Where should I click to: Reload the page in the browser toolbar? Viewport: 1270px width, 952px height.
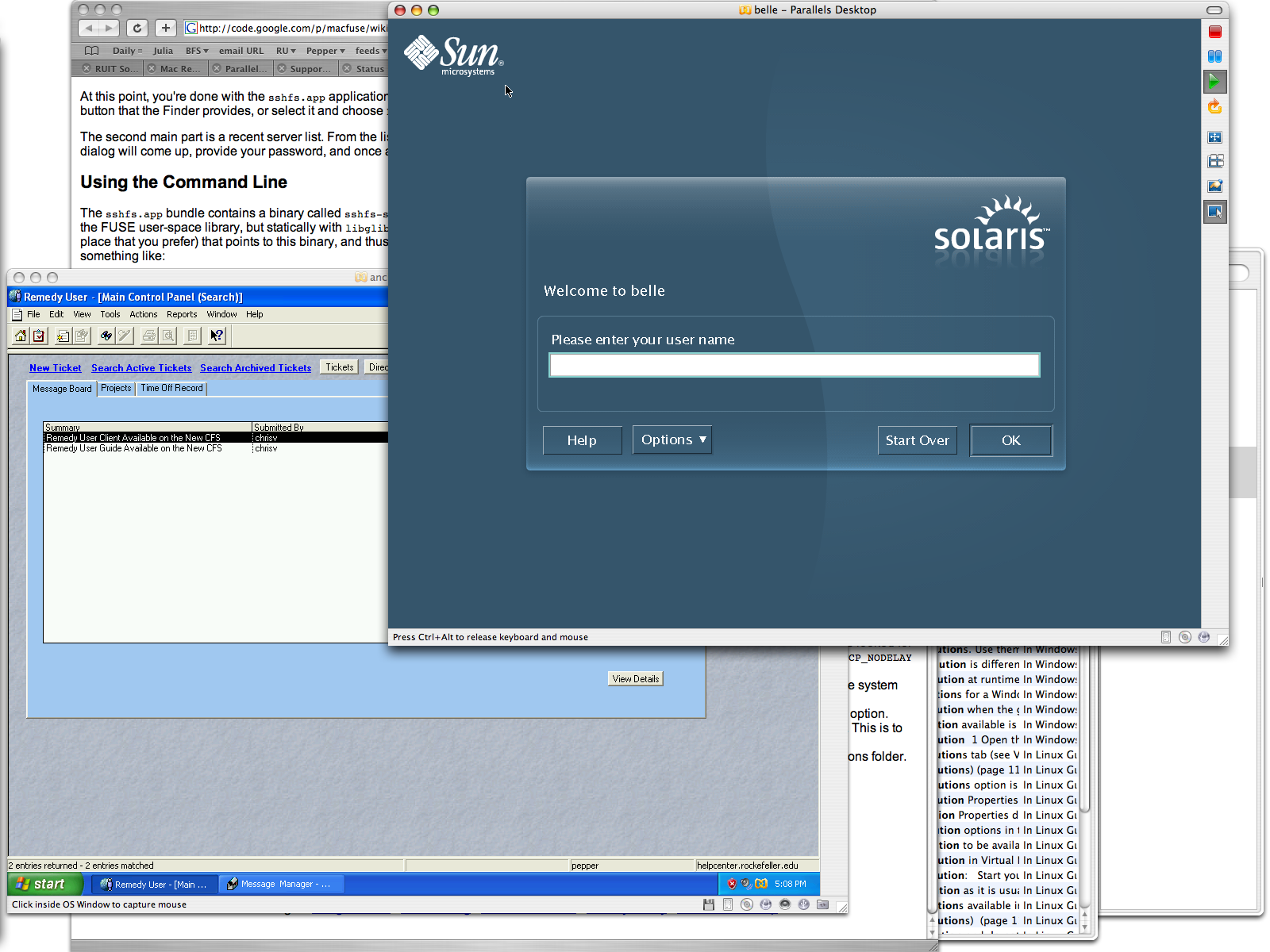click(137, 29)
